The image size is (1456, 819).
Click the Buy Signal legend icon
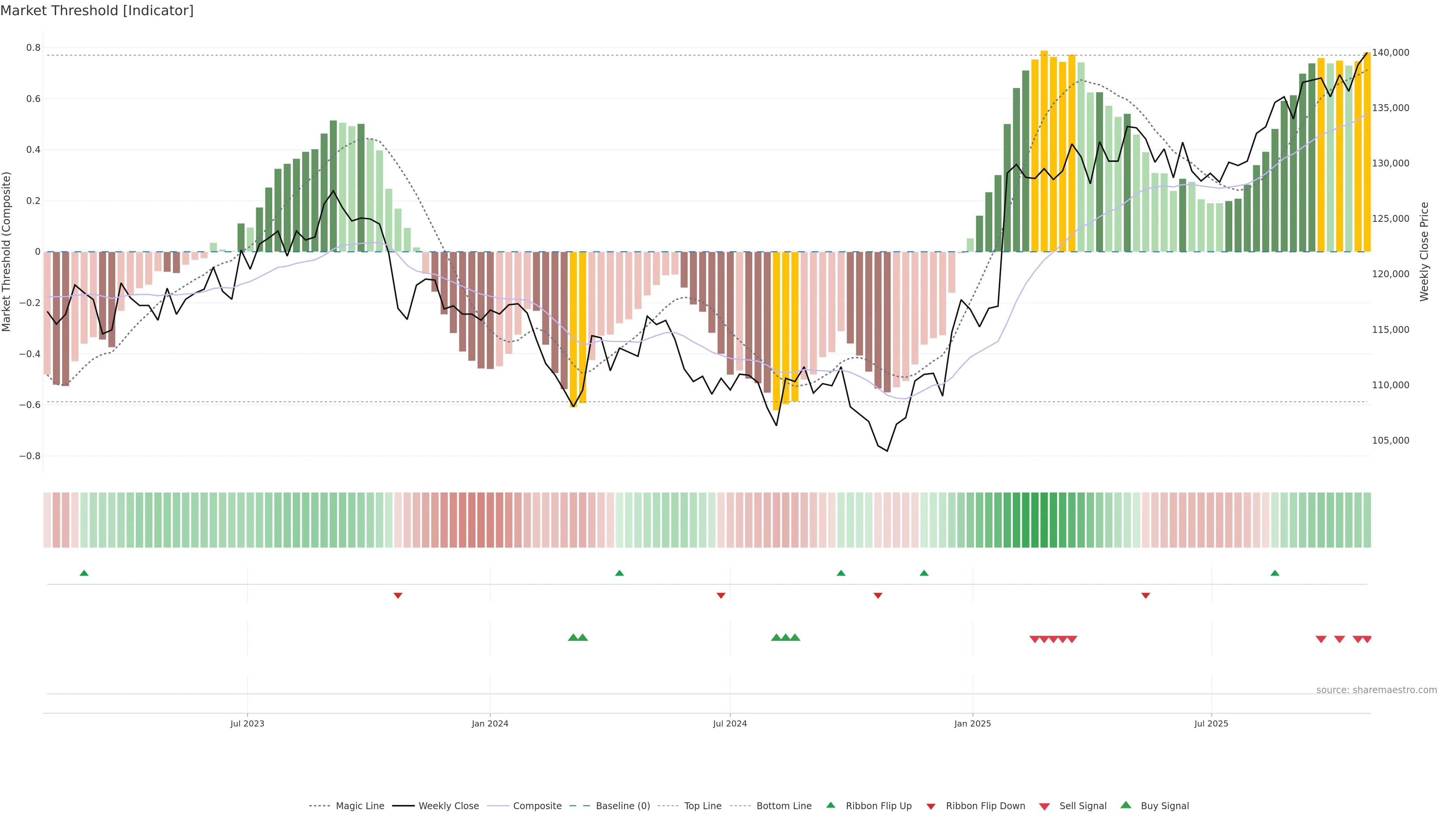click(x=1126, y=805)
